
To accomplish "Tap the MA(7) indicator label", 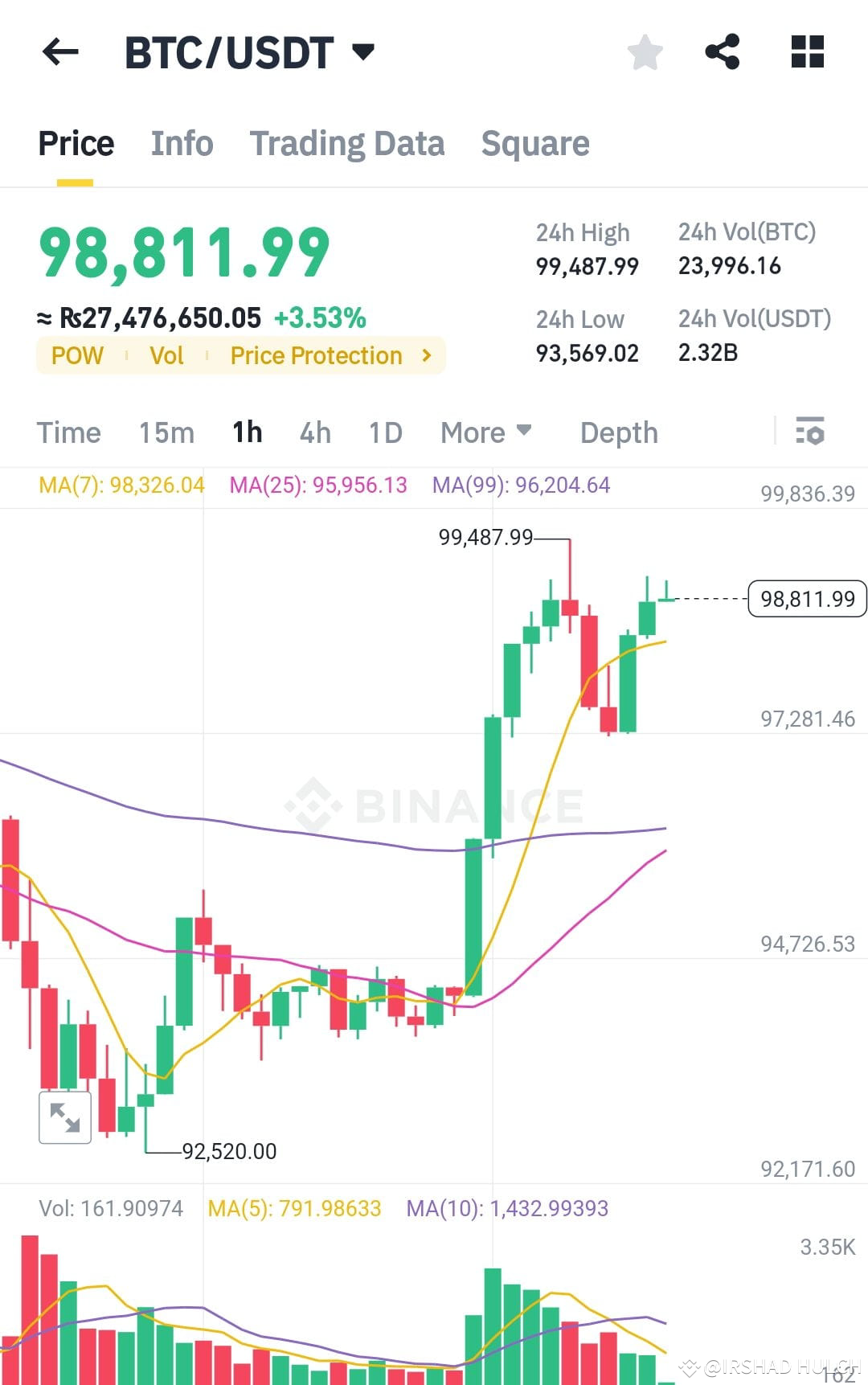I will pyautogui.click(x=121, y=486).
